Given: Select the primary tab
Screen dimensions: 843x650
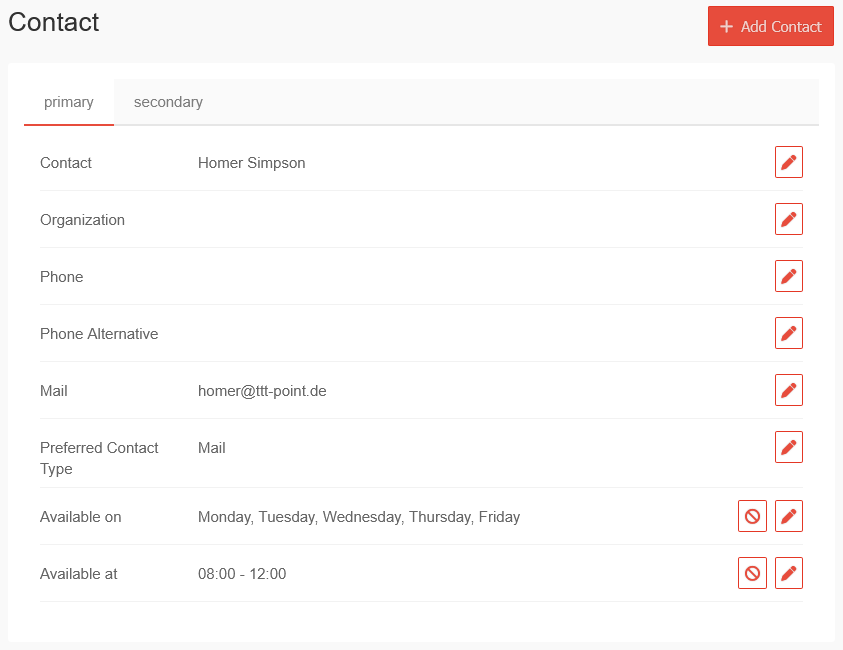Looking at the screenshot, I should pos(69,102).
